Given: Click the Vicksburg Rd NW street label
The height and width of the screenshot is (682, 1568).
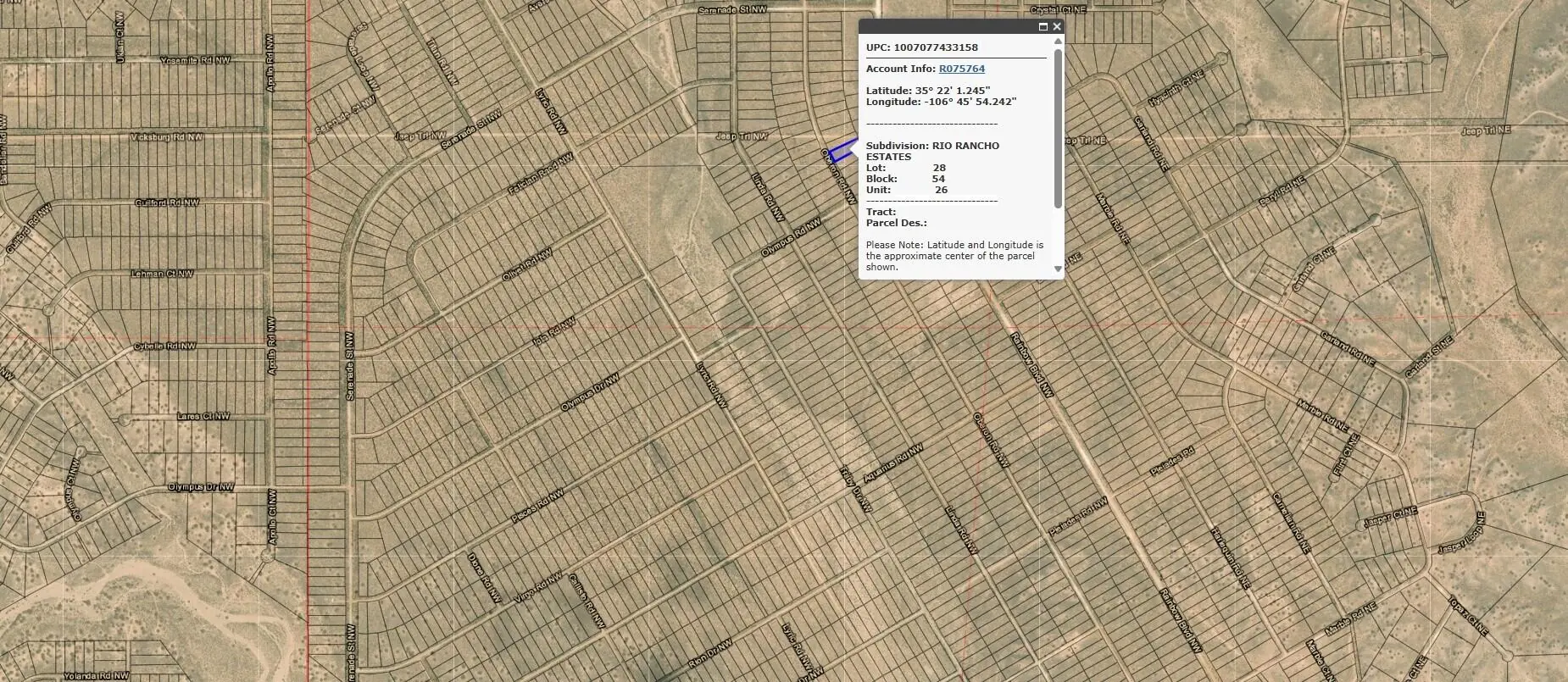Looking at the screenshot, I should coord(167,136).
